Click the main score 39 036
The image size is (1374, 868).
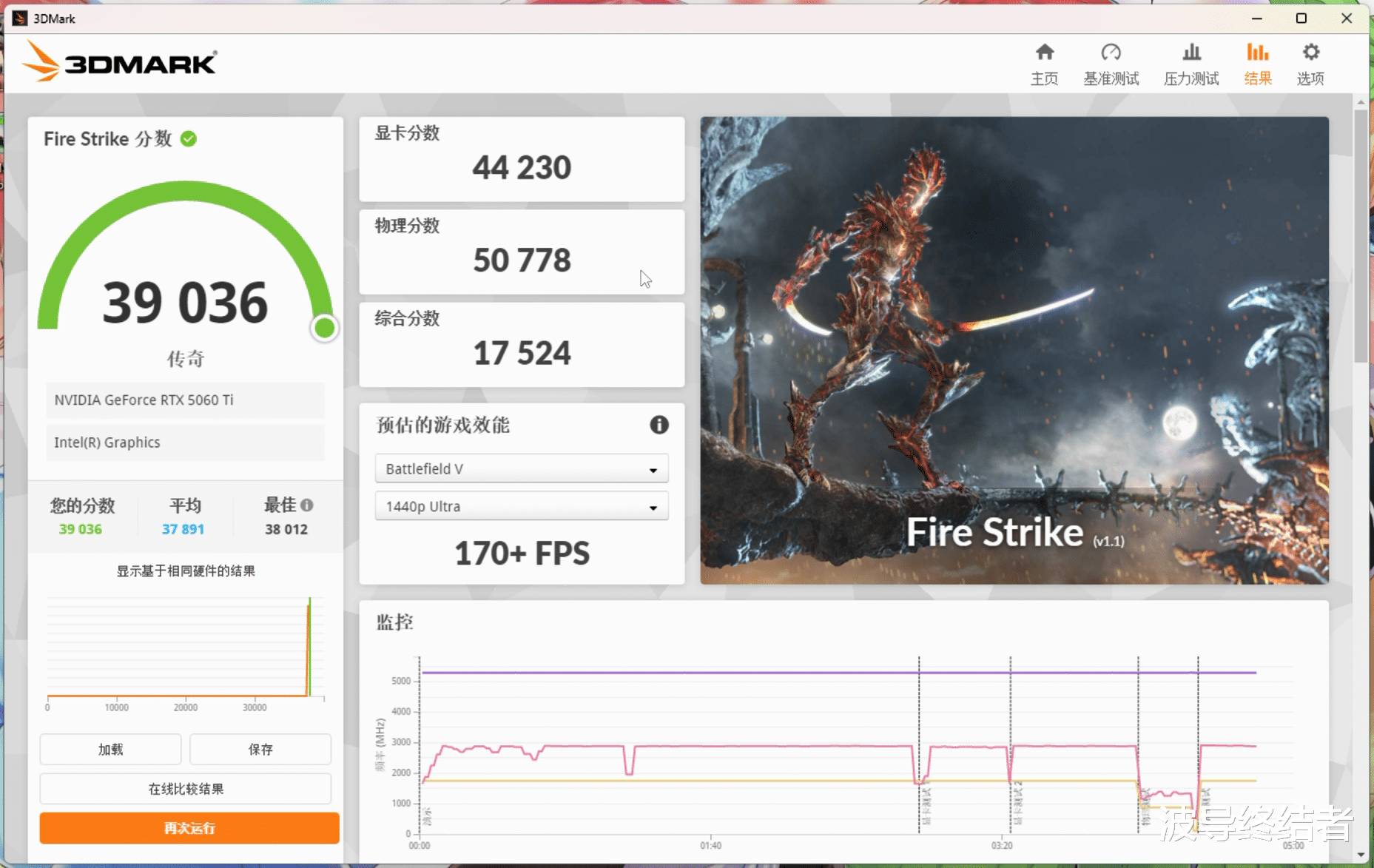(x=185, y=303)
